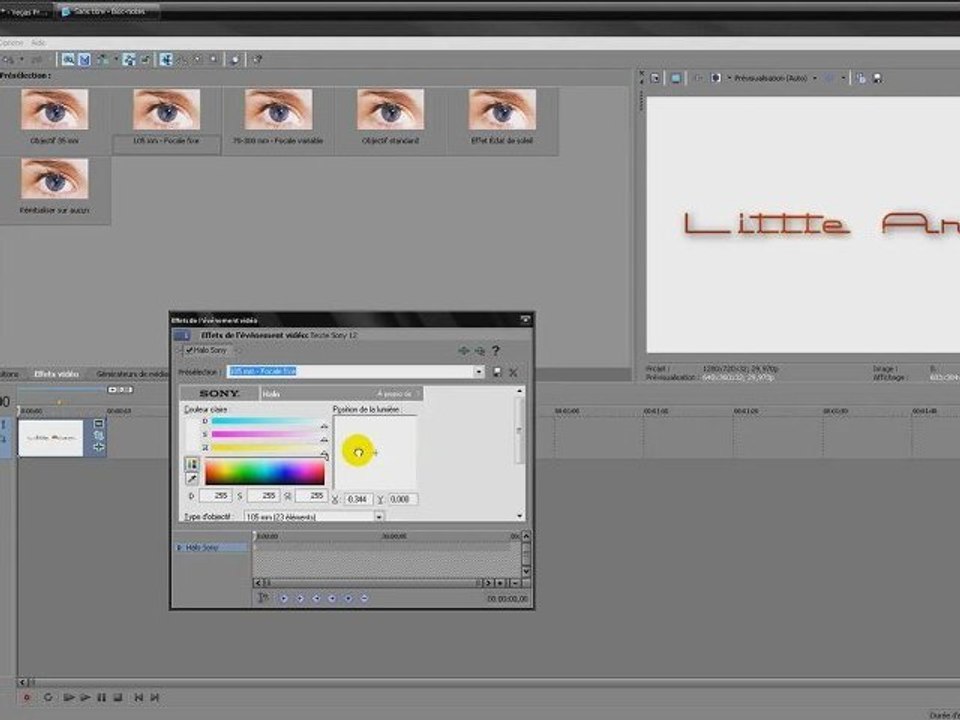Click the Présélection text field showing '105 mm'
960x720 pixels.
click(x=350, y=372)
